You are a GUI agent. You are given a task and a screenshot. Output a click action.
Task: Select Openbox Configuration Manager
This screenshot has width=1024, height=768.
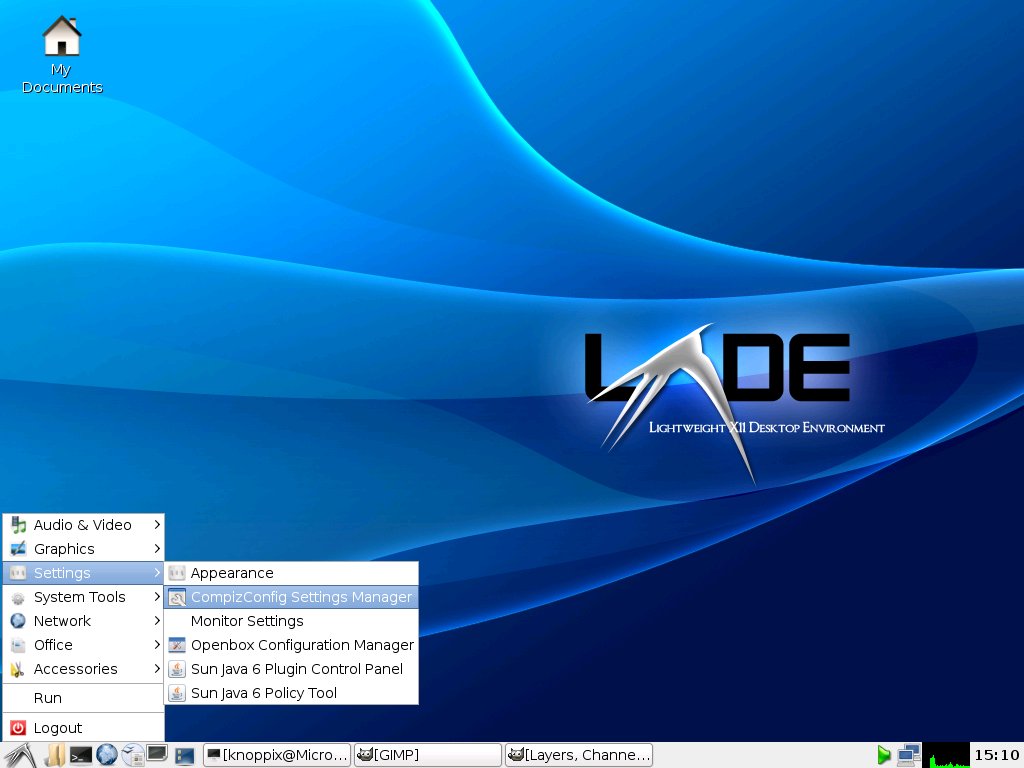301,645
